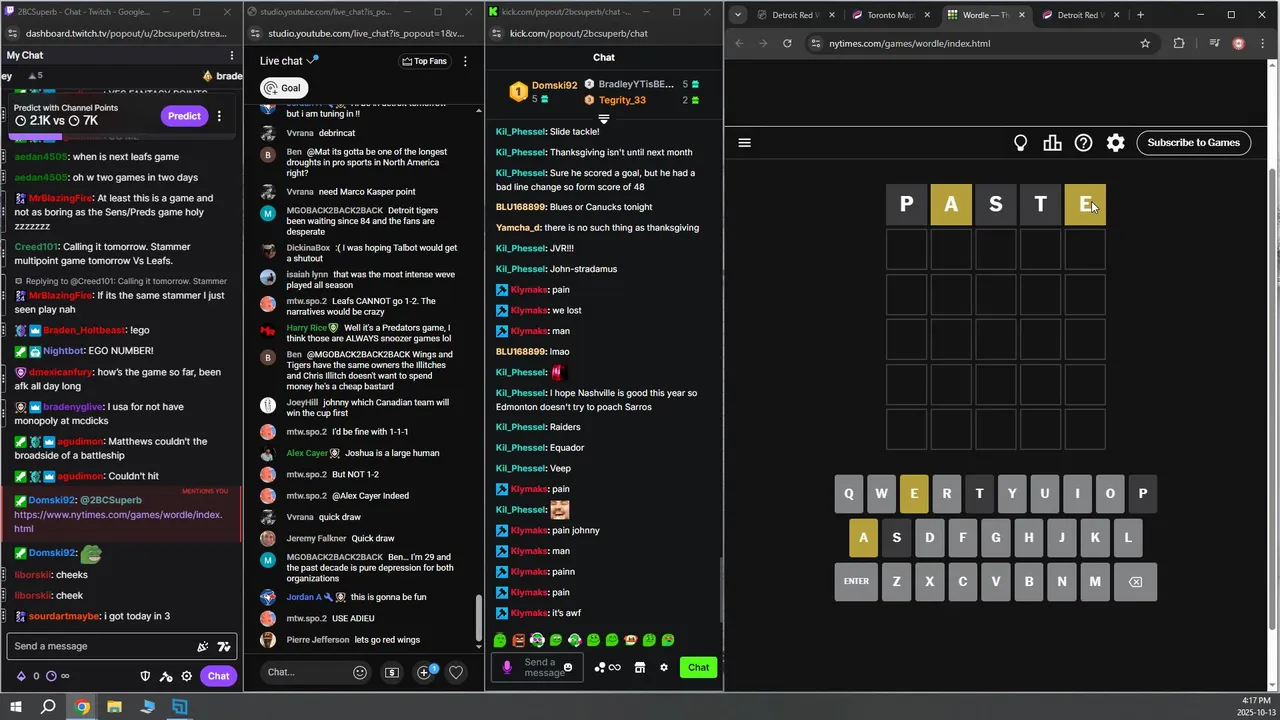Screen dimensions: 1280x720
Task: Open Twitch chat settings gear icon
Action: [186, 676]
